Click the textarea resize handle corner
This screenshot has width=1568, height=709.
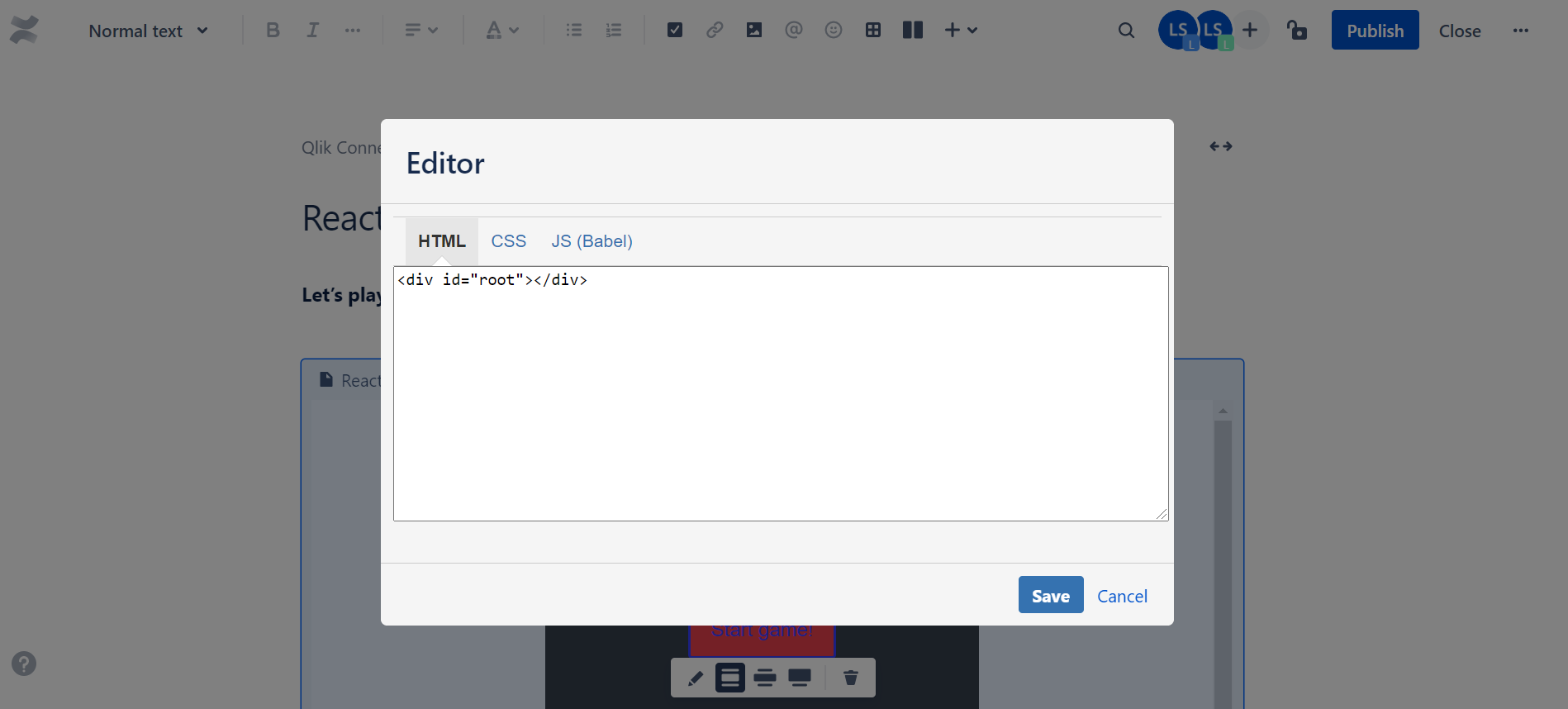coord(1162,514)
